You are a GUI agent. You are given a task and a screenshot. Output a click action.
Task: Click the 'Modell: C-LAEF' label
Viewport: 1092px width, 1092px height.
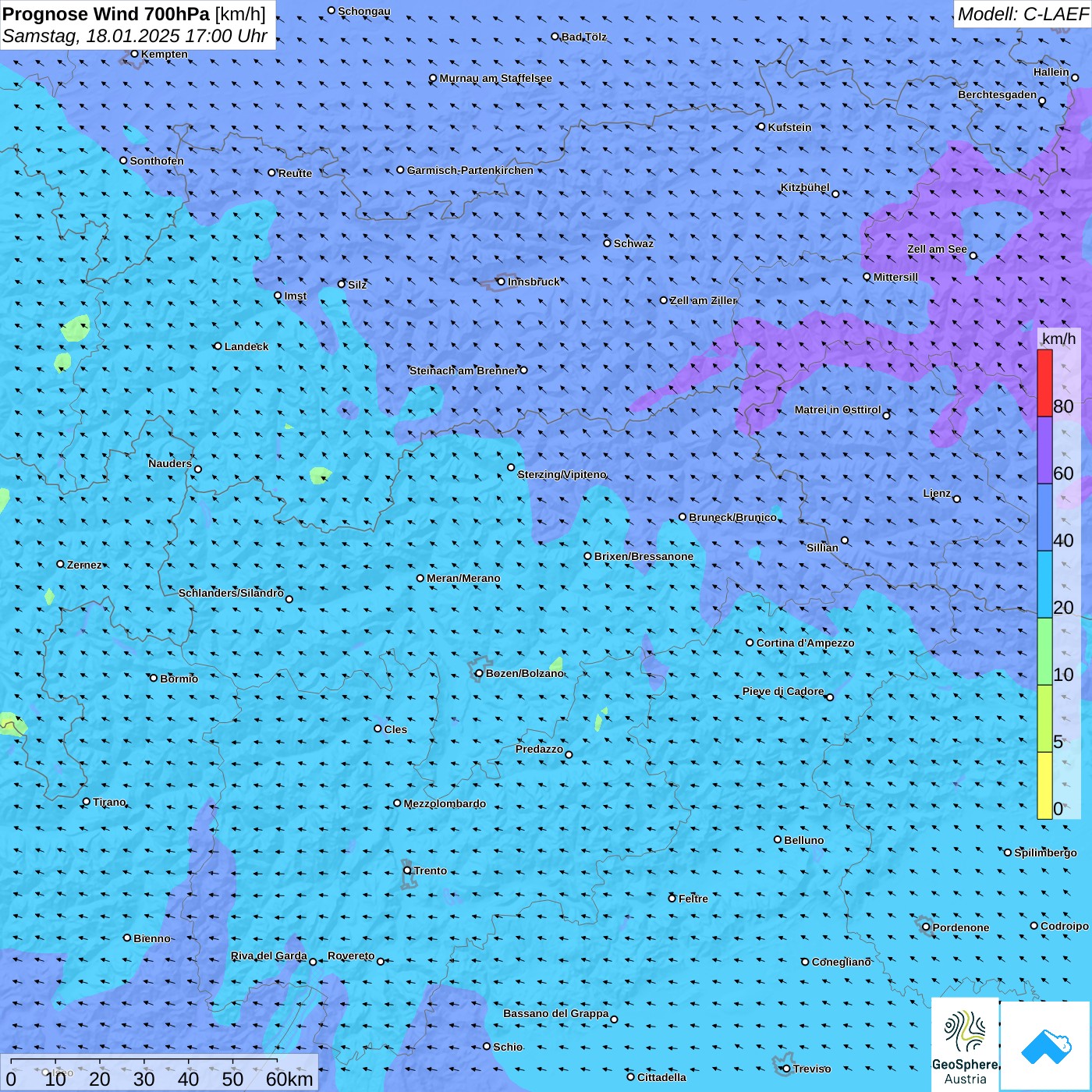[1023, 13]
